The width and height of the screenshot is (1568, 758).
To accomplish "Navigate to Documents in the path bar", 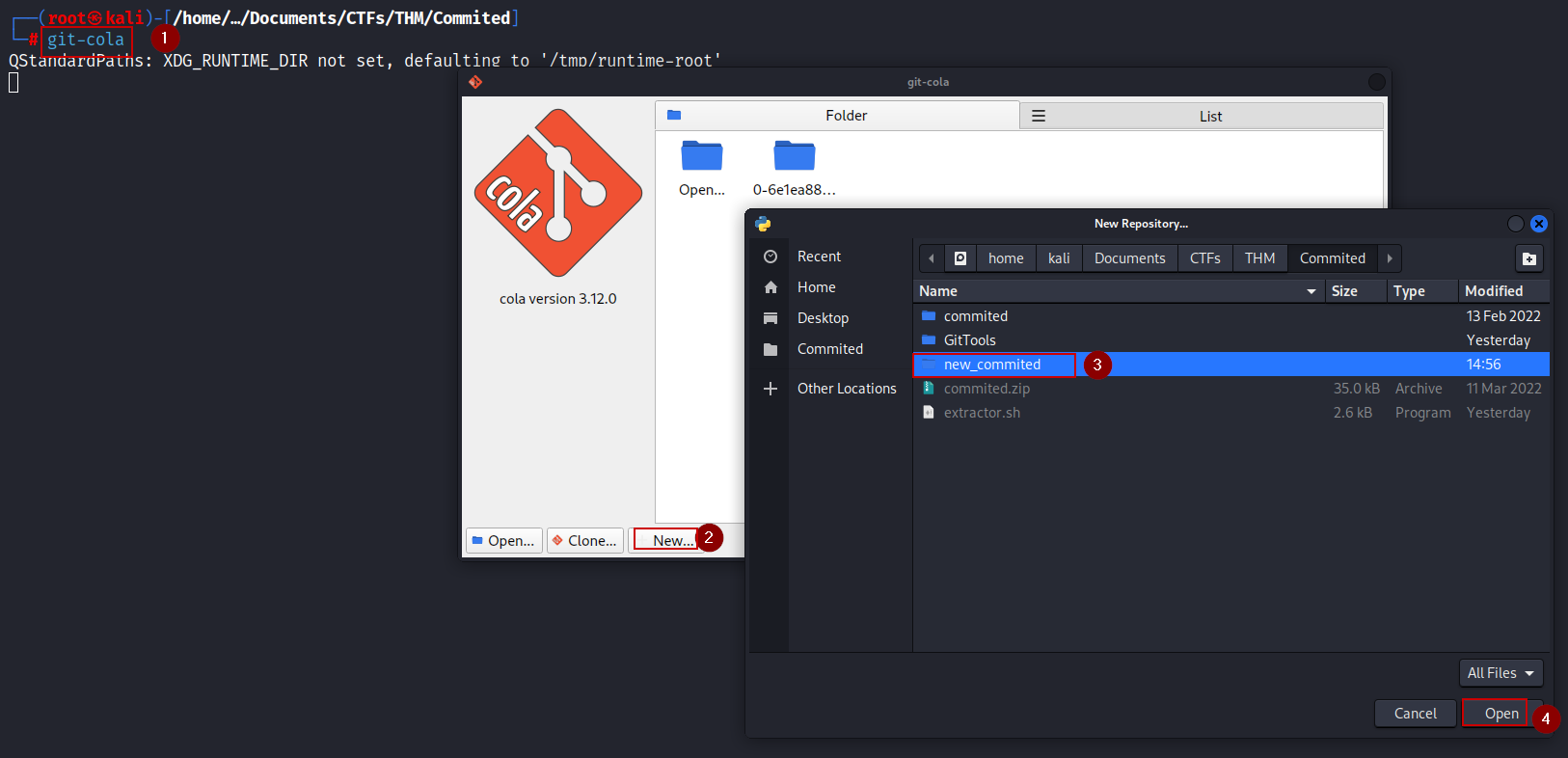I will 1129,258.
